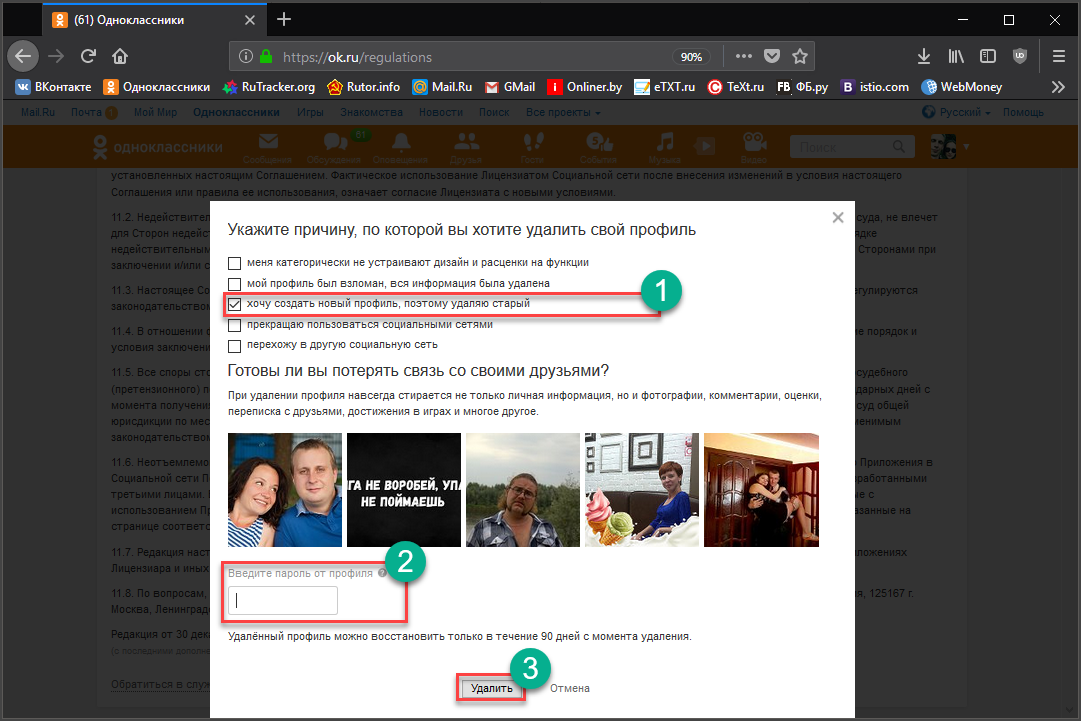Open the Library icon in the toolbar
The image size is (1081, 721).
click(x=955, y=56)
